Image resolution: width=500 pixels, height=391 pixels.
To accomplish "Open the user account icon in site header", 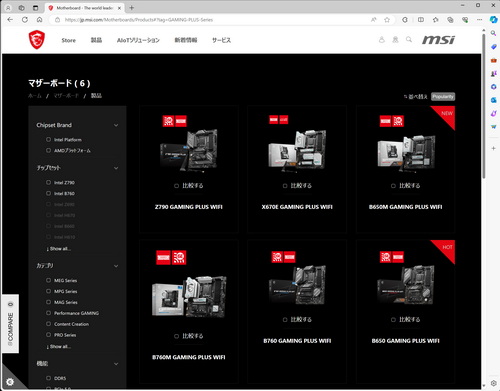I will (382, 40).
